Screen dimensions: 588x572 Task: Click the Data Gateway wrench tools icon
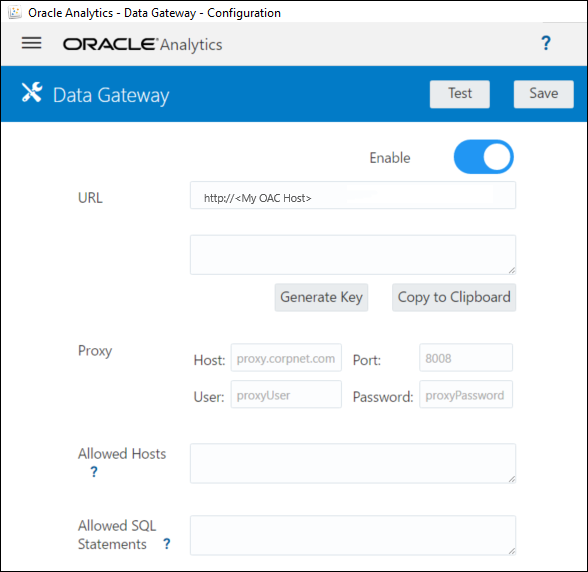pyautogui.click(x=32, y=92)
